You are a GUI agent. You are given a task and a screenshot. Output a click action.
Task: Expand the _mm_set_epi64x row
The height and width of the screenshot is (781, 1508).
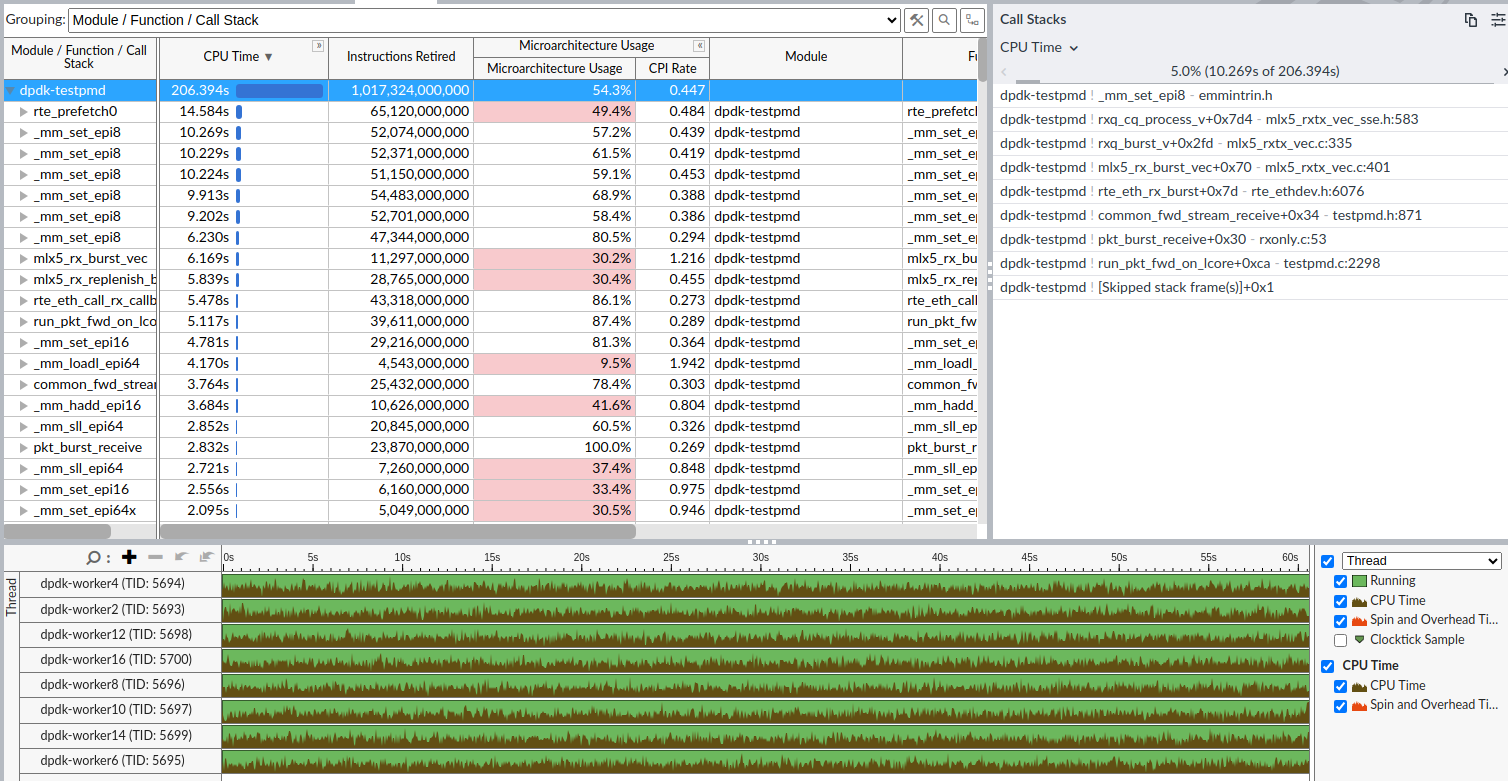click(24, 510)
